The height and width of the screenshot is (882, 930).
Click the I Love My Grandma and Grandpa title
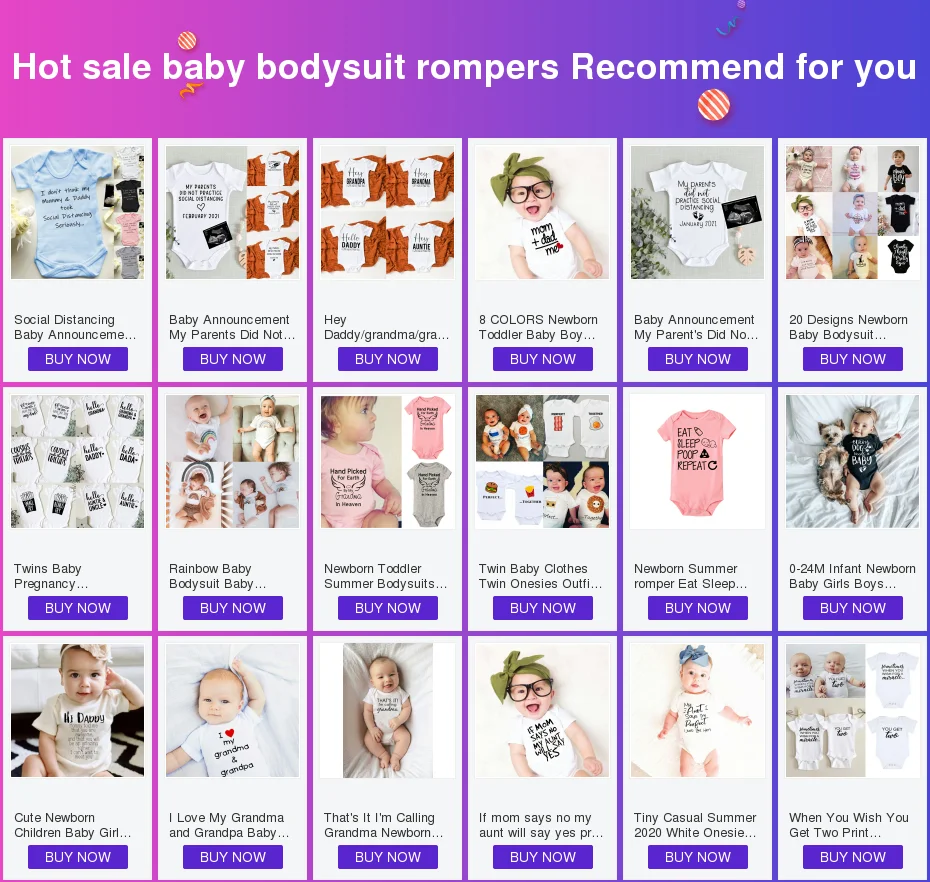(229, 825)
